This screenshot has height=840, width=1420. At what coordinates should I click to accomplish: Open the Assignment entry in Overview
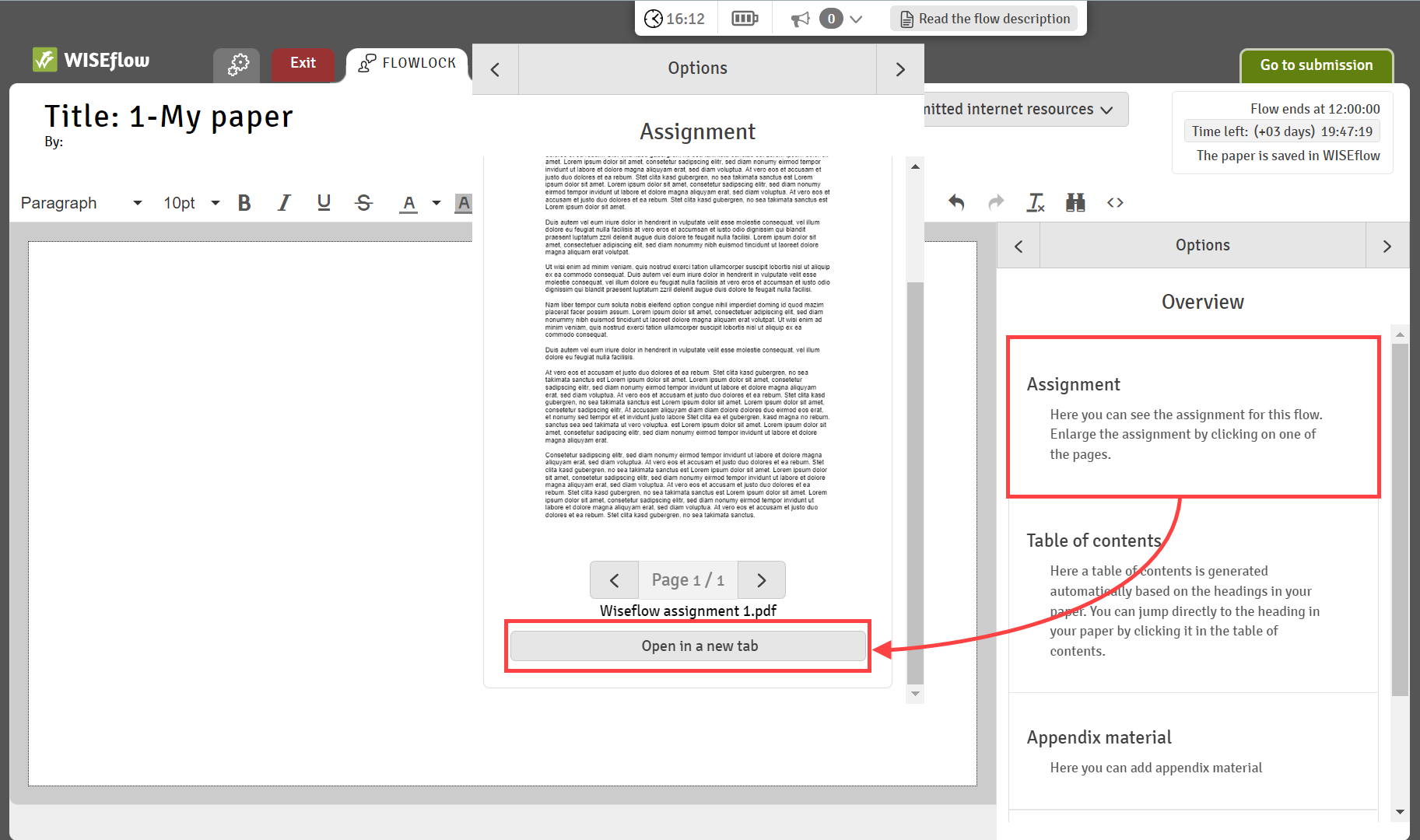point(1194,418)
